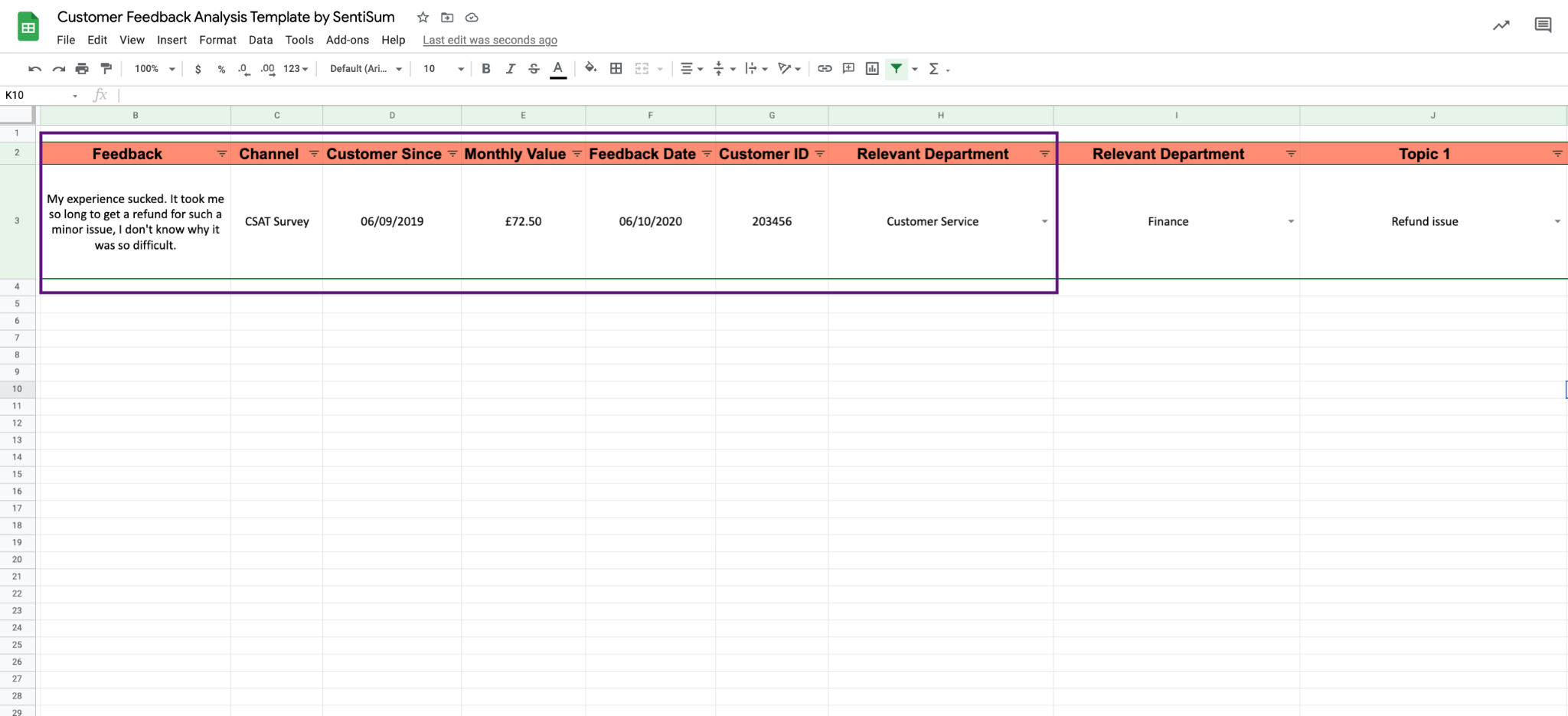Click the filter icon on the Feedback column header
Screen dimensions: 1568x716
(x=222, y=153)
